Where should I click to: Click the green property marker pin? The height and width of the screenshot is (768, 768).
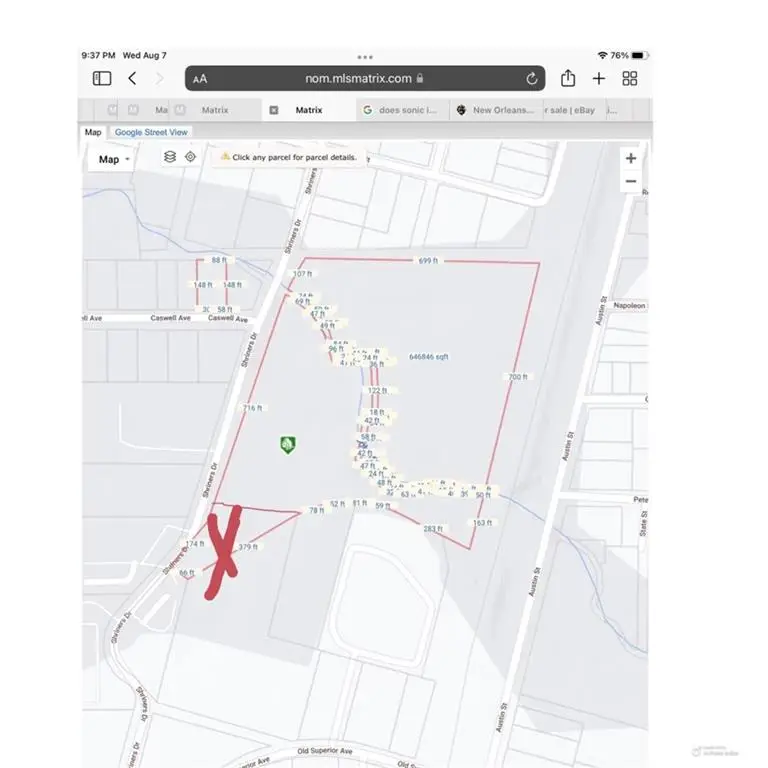coord(288,443)
